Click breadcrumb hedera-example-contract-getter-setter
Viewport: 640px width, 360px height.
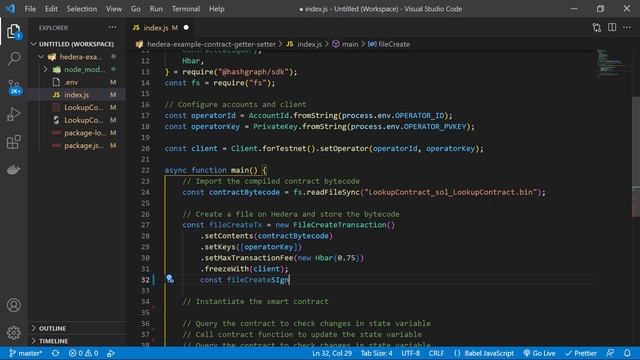211,44
